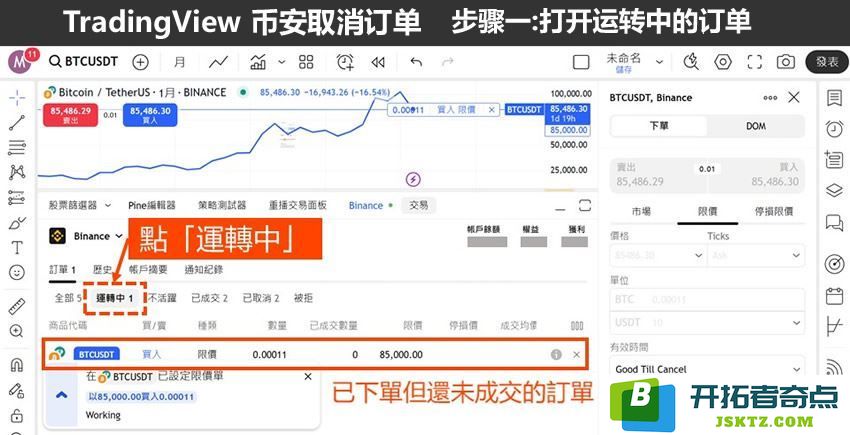Close the 已設定限價單 notification
The height and width of the screenshot is (435, 850).
pyautogui.click(x=307, y=376)
